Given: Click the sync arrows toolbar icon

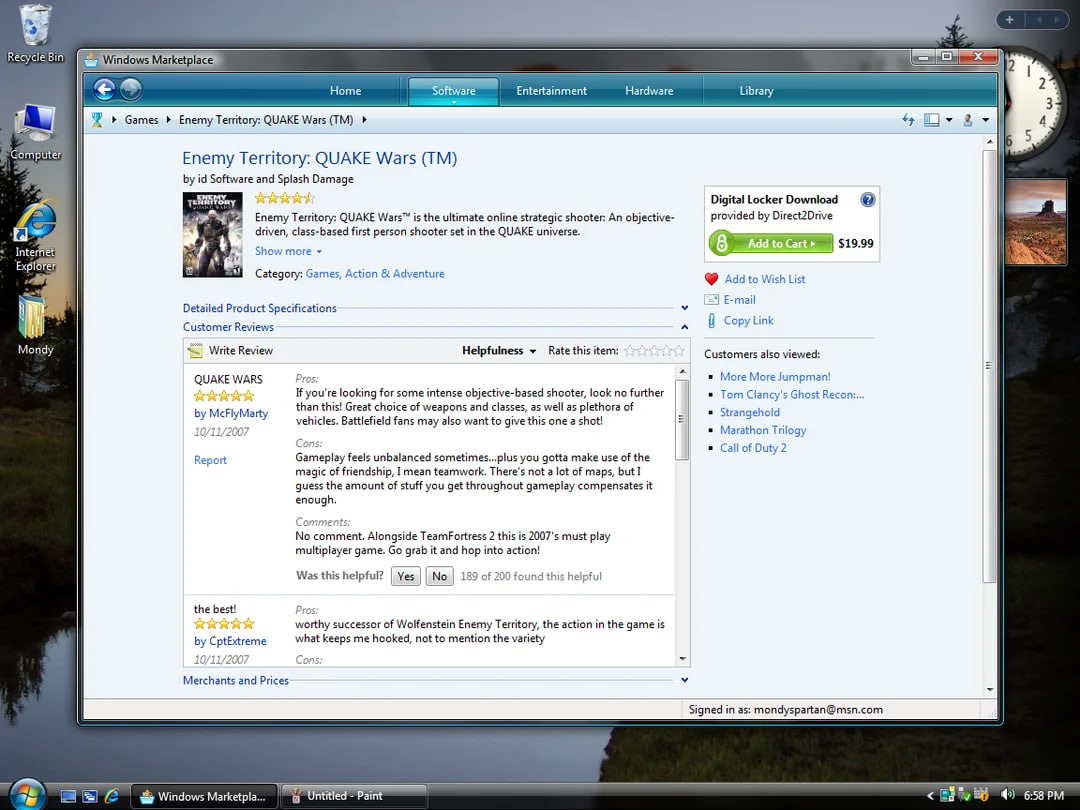Looking at the screenshot, I should [x=908, y=120].
